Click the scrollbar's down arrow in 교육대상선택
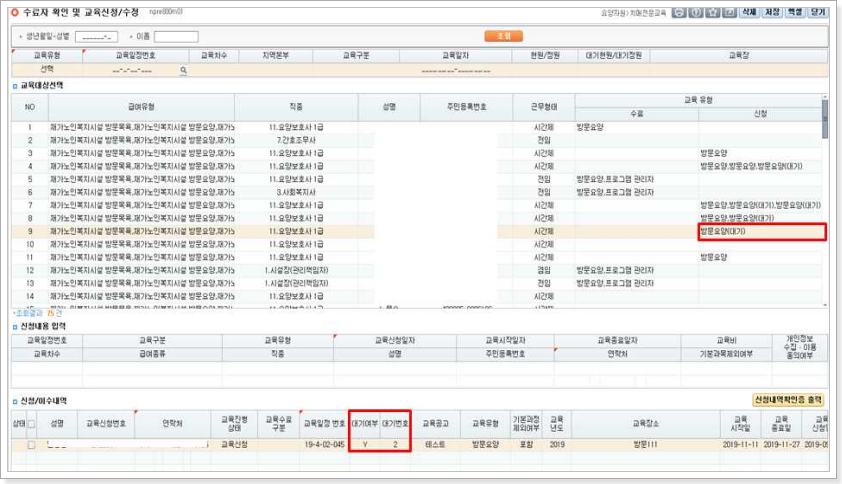 (x=825, y=305)
